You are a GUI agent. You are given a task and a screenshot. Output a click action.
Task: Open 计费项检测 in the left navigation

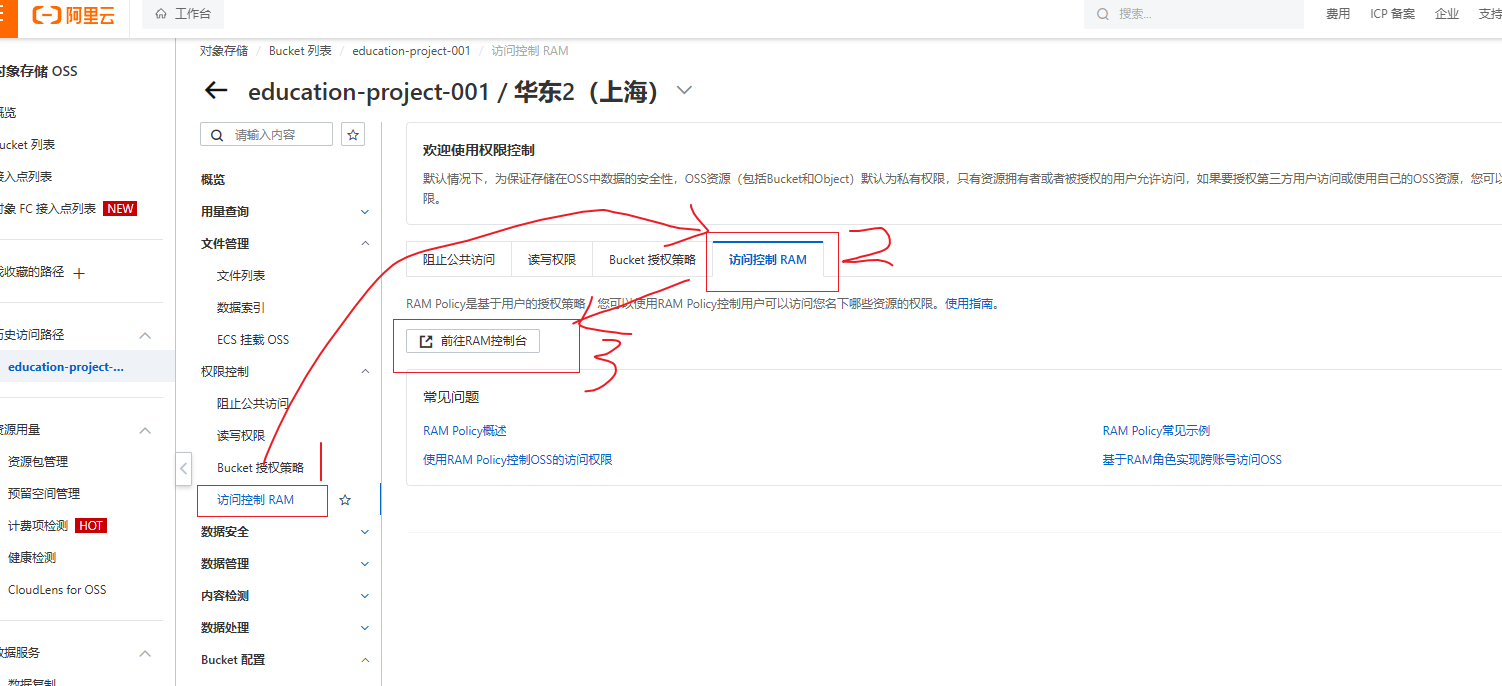(x=38, y=526)
